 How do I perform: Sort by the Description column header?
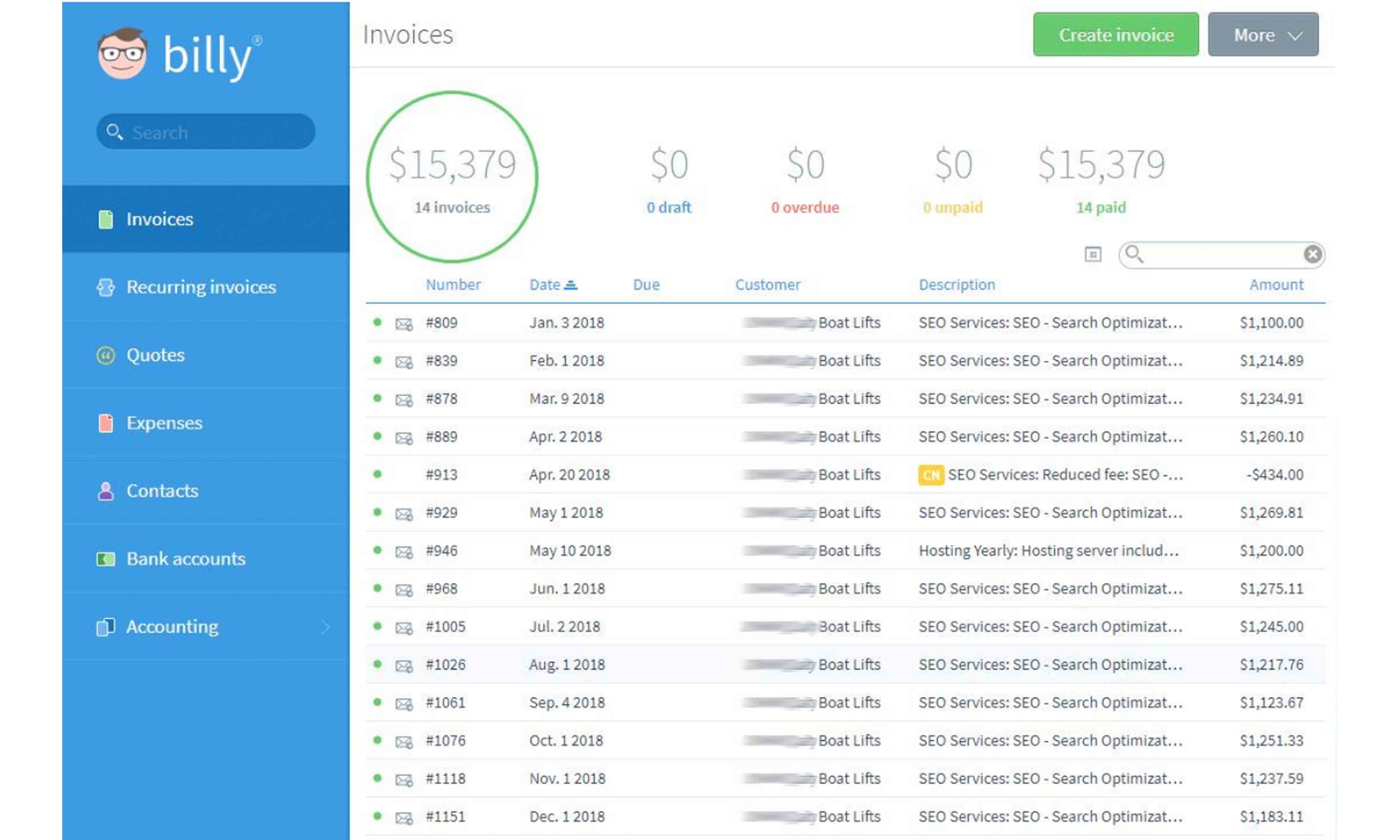click(x=956, y=285)
